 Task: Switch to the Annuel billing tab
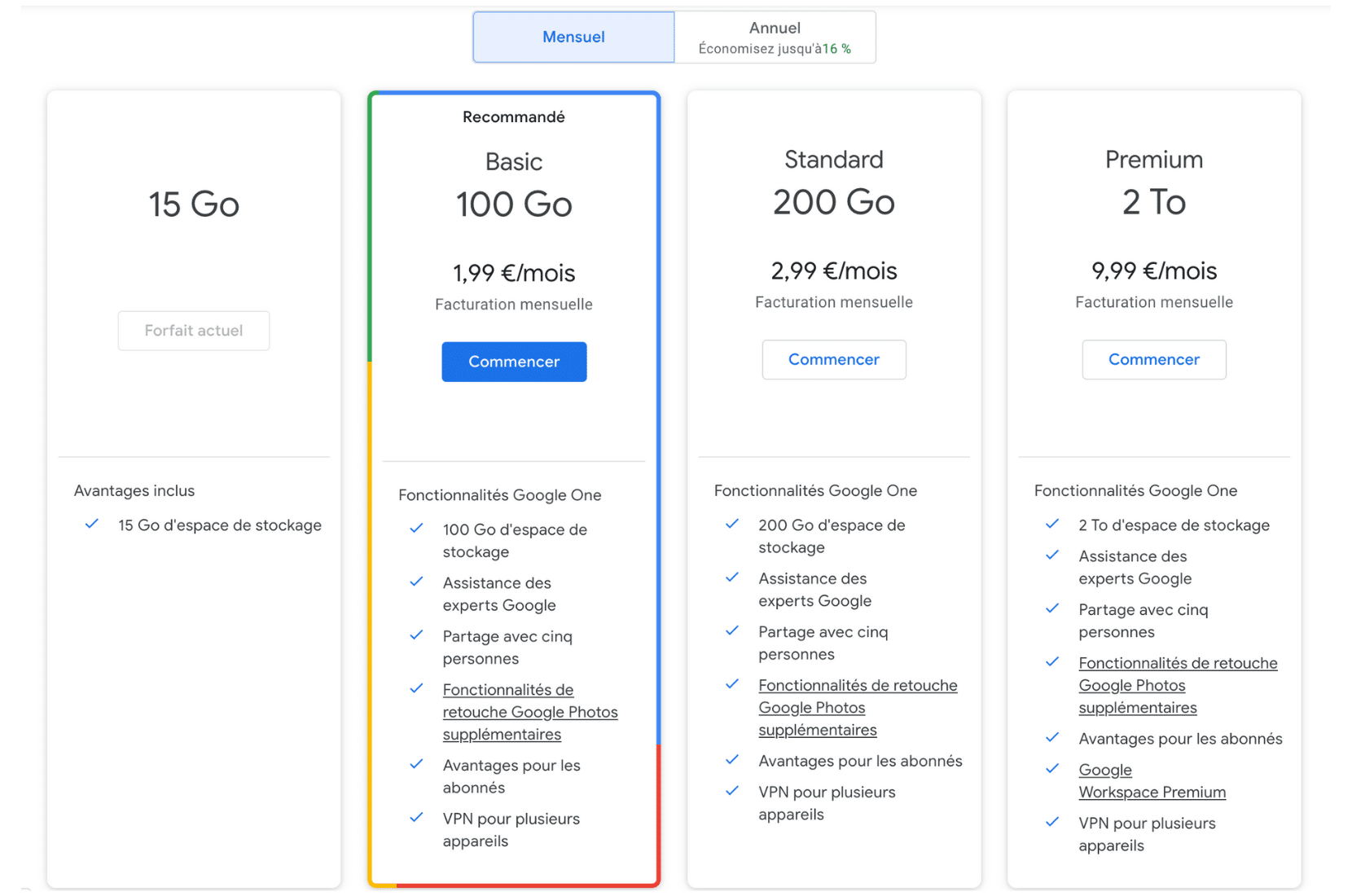(x=775, y=37)
